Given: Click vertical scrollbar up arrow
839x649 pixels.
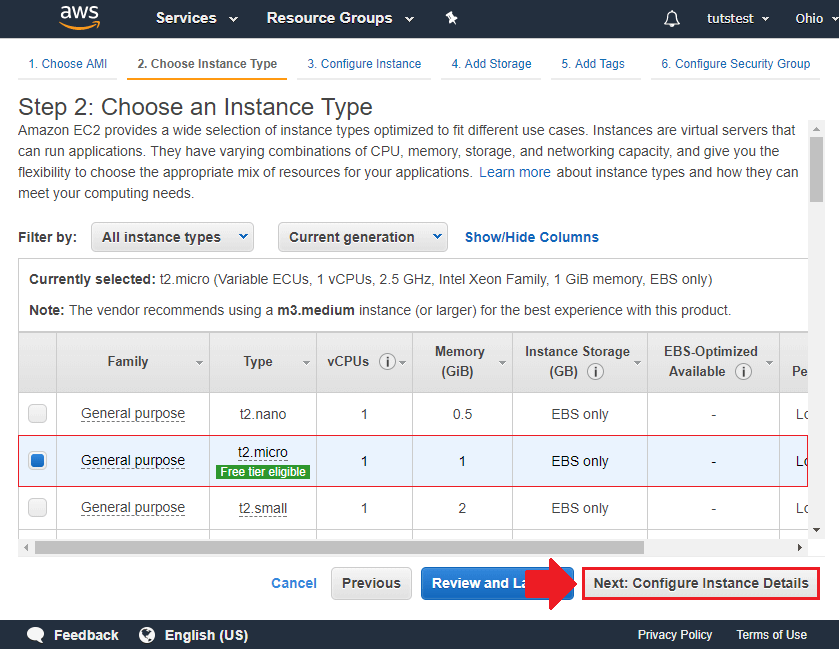Looking at the screenshot, I should tap(817, 129).
